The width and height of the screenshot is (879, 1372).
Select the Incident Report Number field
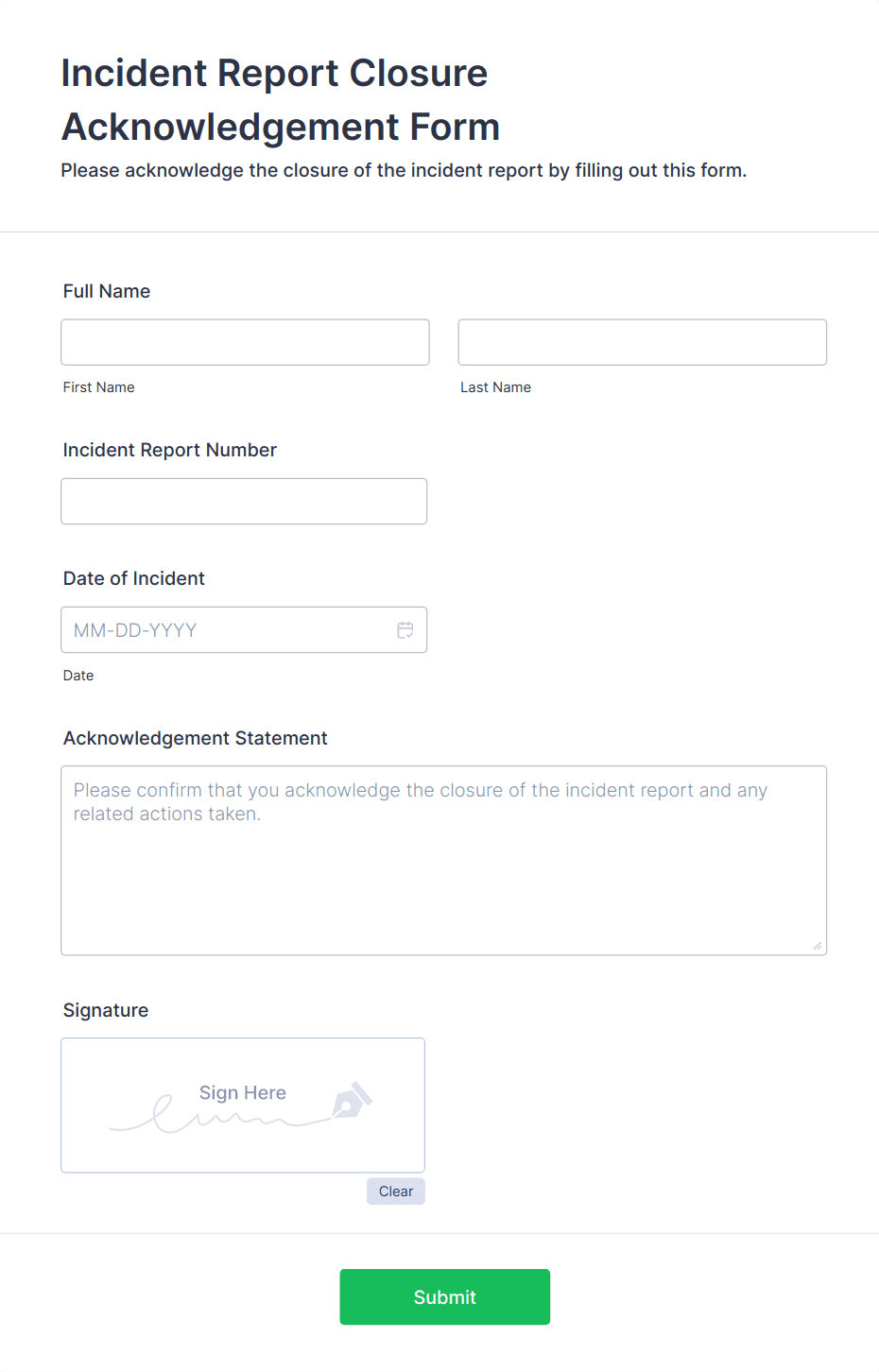pyautogui.click(x=244, y=501)
